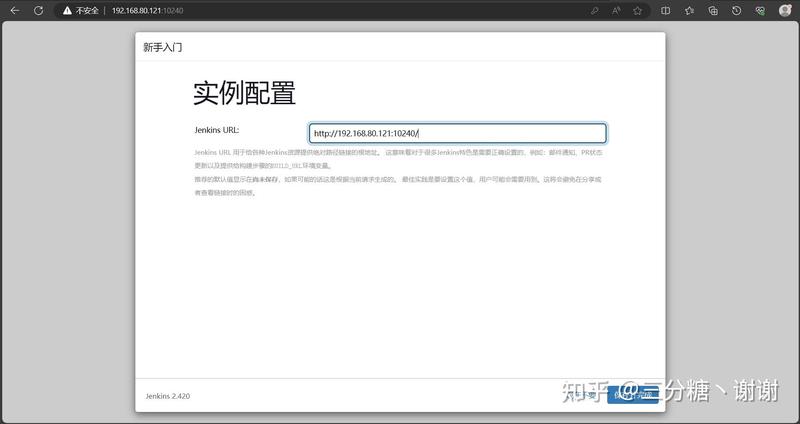Viewport: 800px width, 424px height.
Task: Add this page to favorites star
Action: (637, 10)
